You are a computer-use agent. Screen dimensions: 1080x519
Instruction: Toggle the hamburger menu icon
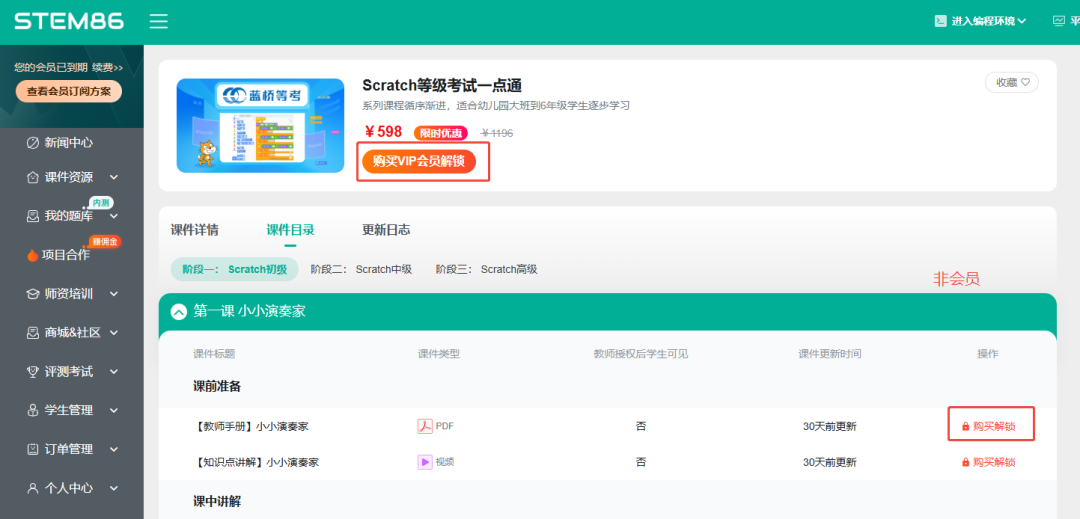pyautogui.click(x=159, y=21)
